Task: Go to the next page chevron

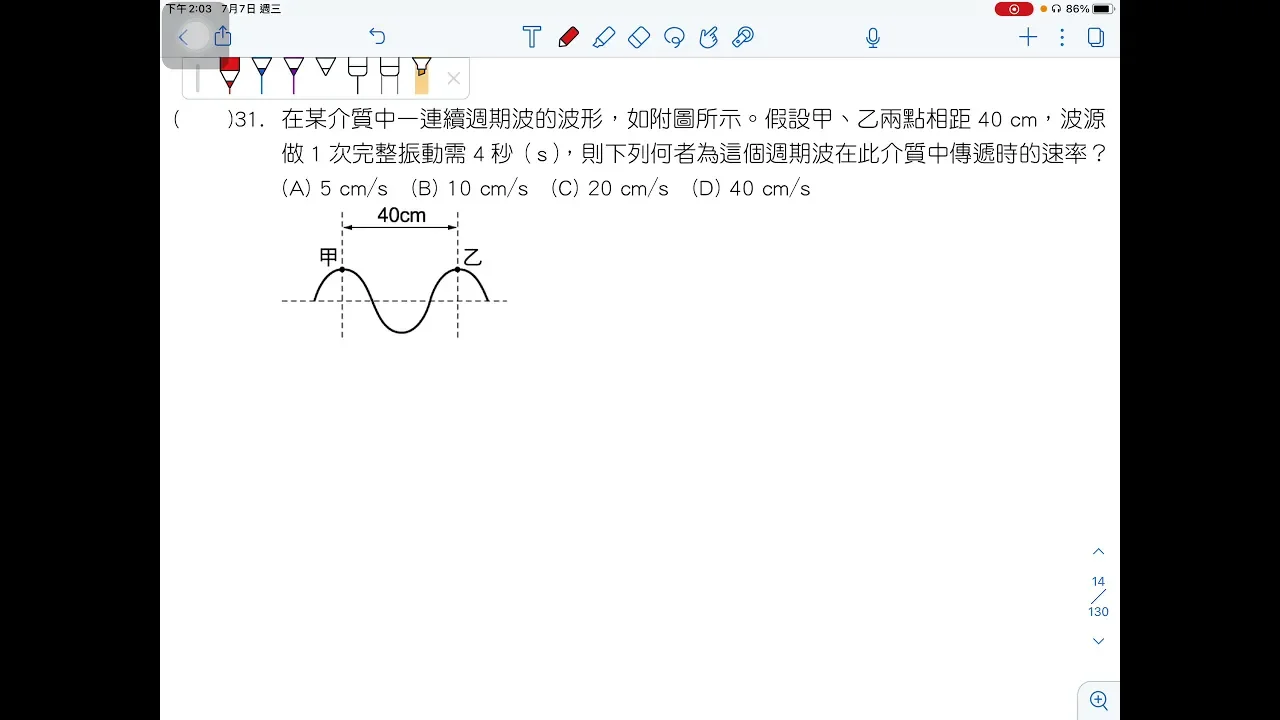Action: coord(1098,641)
